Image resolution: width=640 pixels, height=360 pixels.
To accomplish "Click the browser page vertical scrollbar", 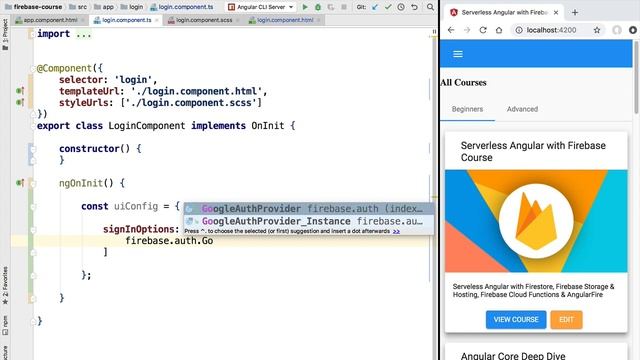I will (x=636, y=78).
